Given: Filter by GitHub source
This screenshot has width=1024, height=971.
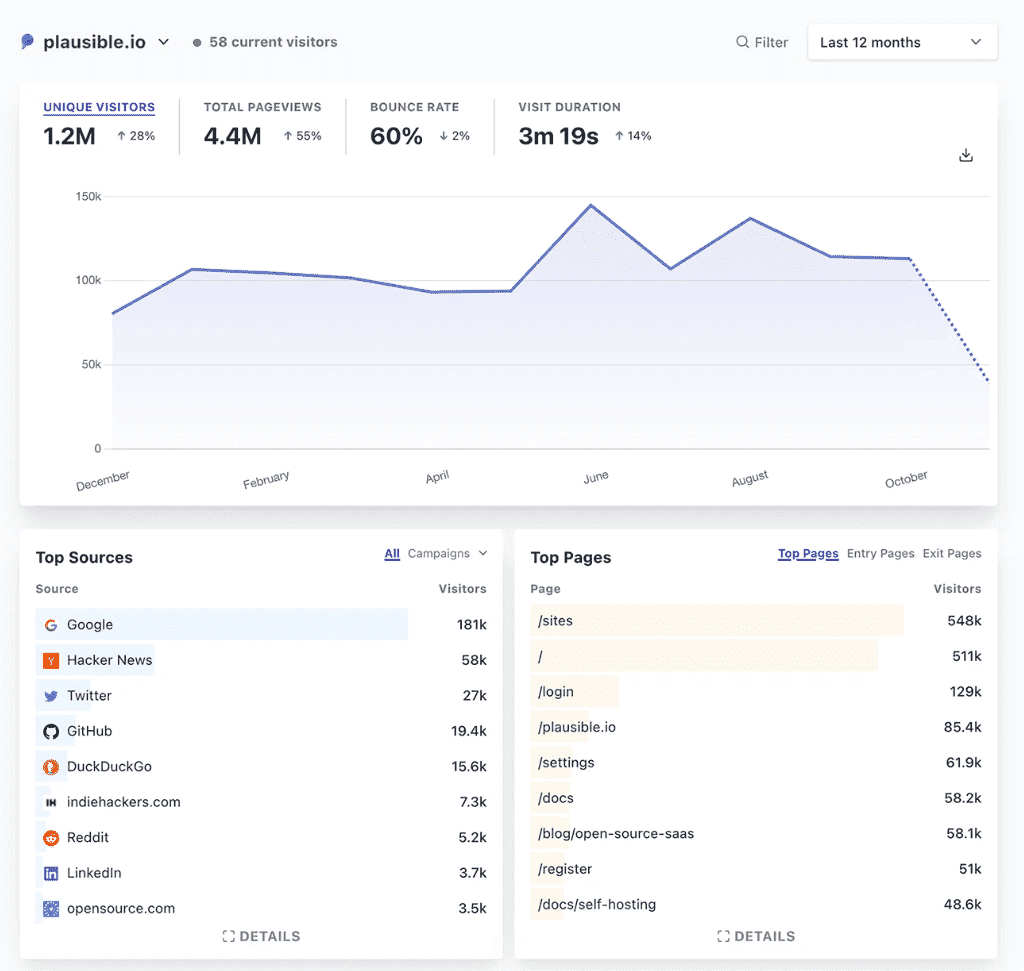Looking at the screenshot, I should pos(89,731).
